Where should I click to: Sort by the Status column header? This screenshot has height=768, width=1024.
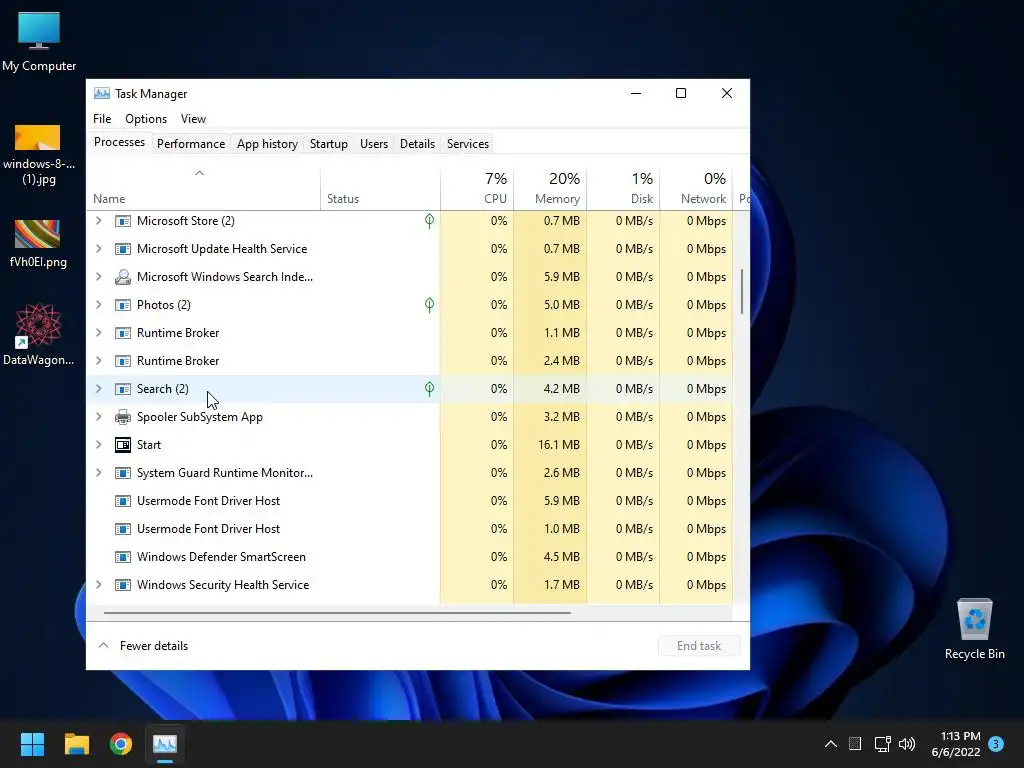pos(380,189)
